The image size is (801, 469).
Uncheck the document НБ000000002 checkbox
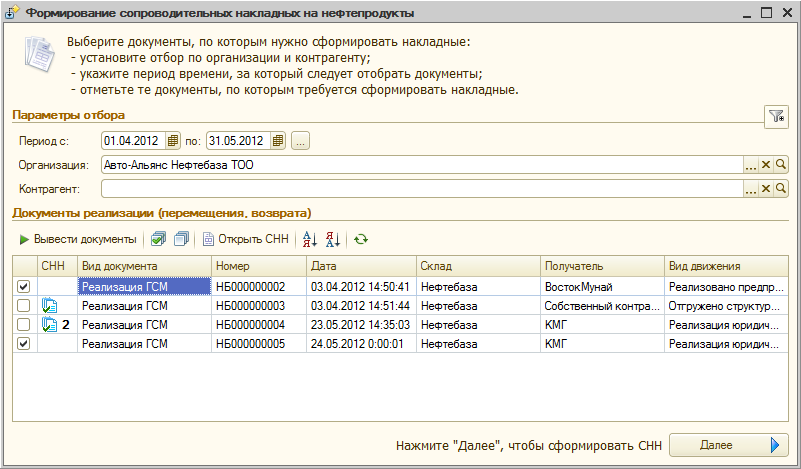24,287
